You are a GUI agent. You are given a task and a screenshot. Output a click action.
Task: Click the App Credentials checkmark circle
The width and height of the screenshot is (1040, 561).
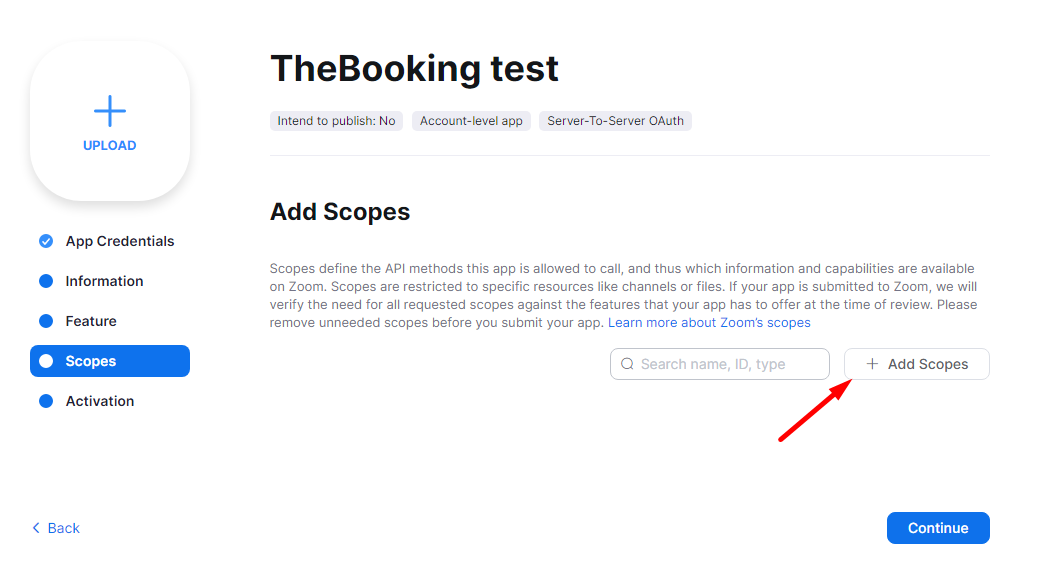[46, 241]
